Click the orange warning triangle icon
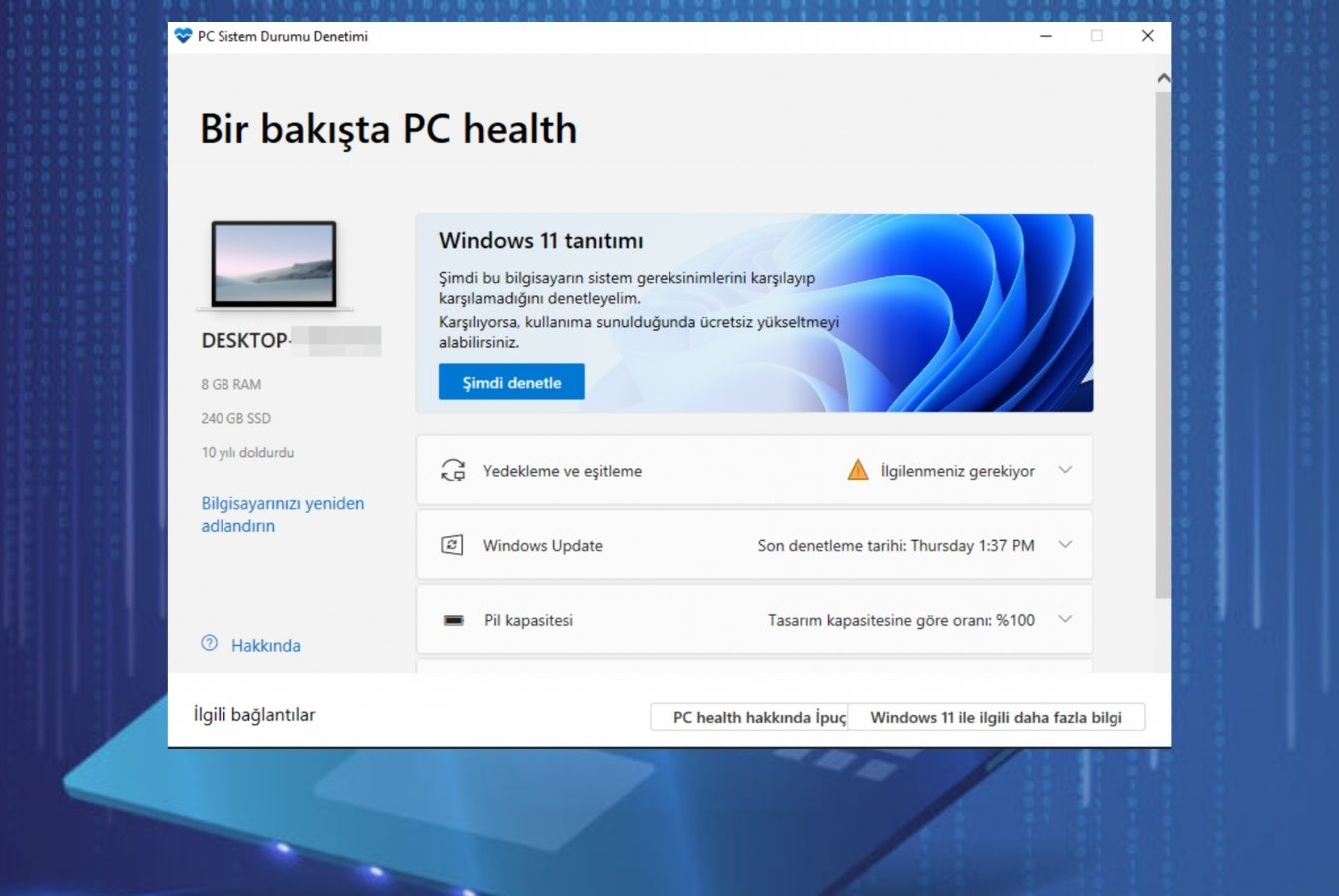 (x=857, y=470)
